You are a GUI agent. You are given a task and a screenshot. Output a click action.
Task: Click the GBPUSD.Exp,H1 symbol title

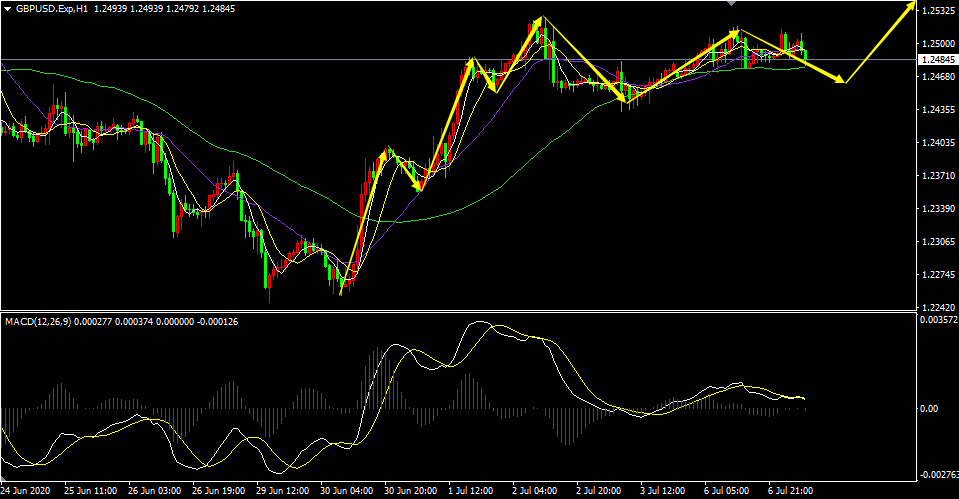tap(53, 9)
